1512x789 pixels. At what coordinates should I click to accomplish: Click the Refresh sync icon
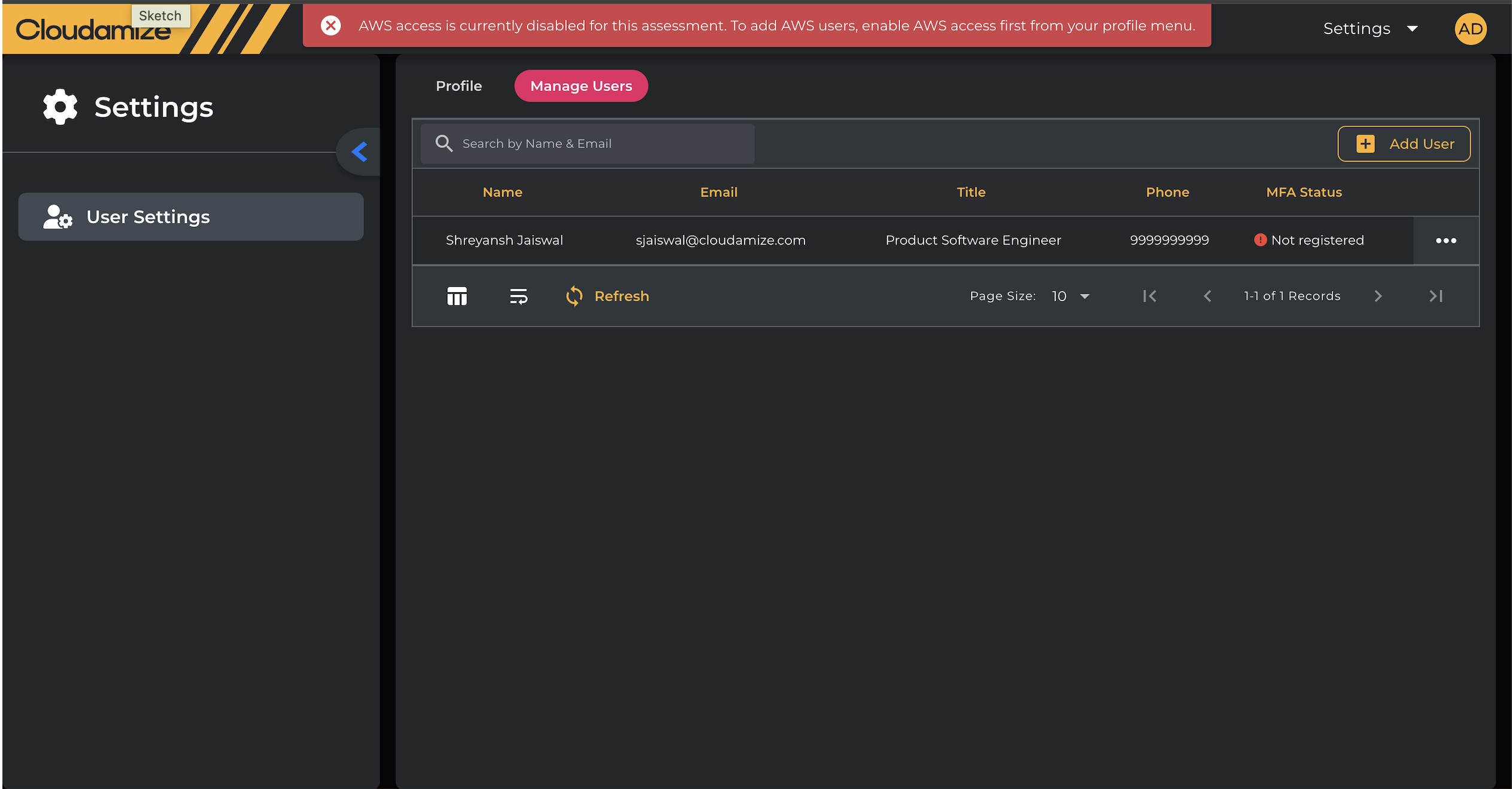click(x=574, y=296)
